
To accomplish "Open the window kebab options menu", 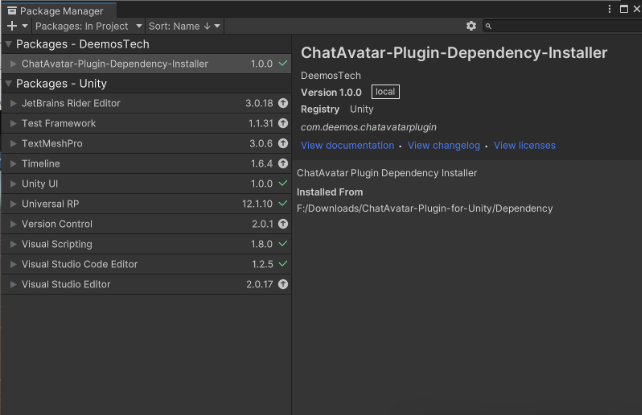I will [610, 9].
